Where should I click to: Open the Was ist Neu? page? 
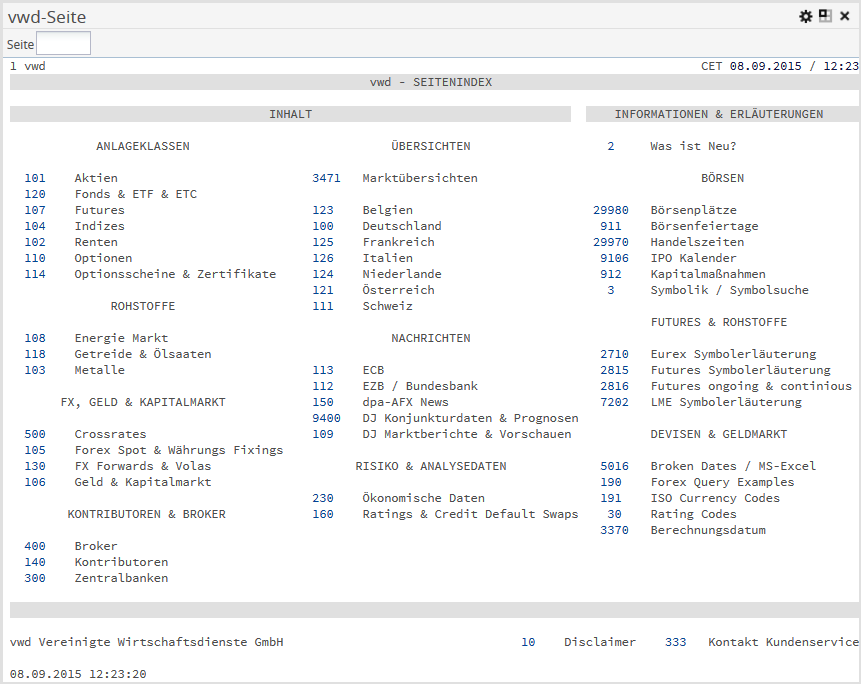click(611, 146)
